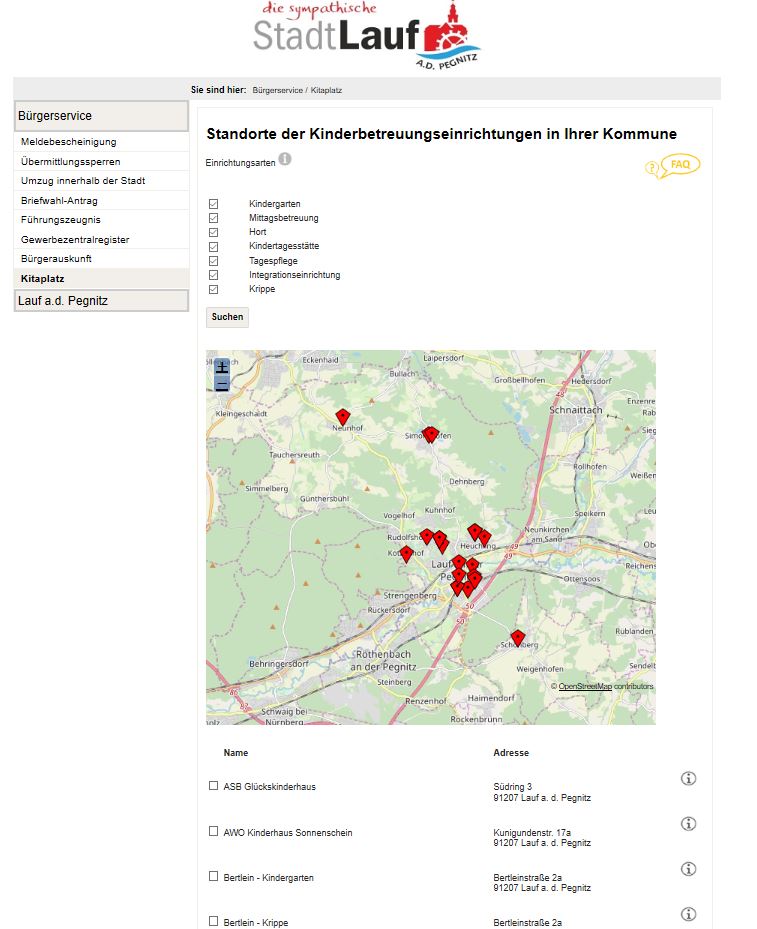The width and height of the screenshot is (757, 929).
Task: Click the info icon beside Einrichtungsarten
Action: 285,159
